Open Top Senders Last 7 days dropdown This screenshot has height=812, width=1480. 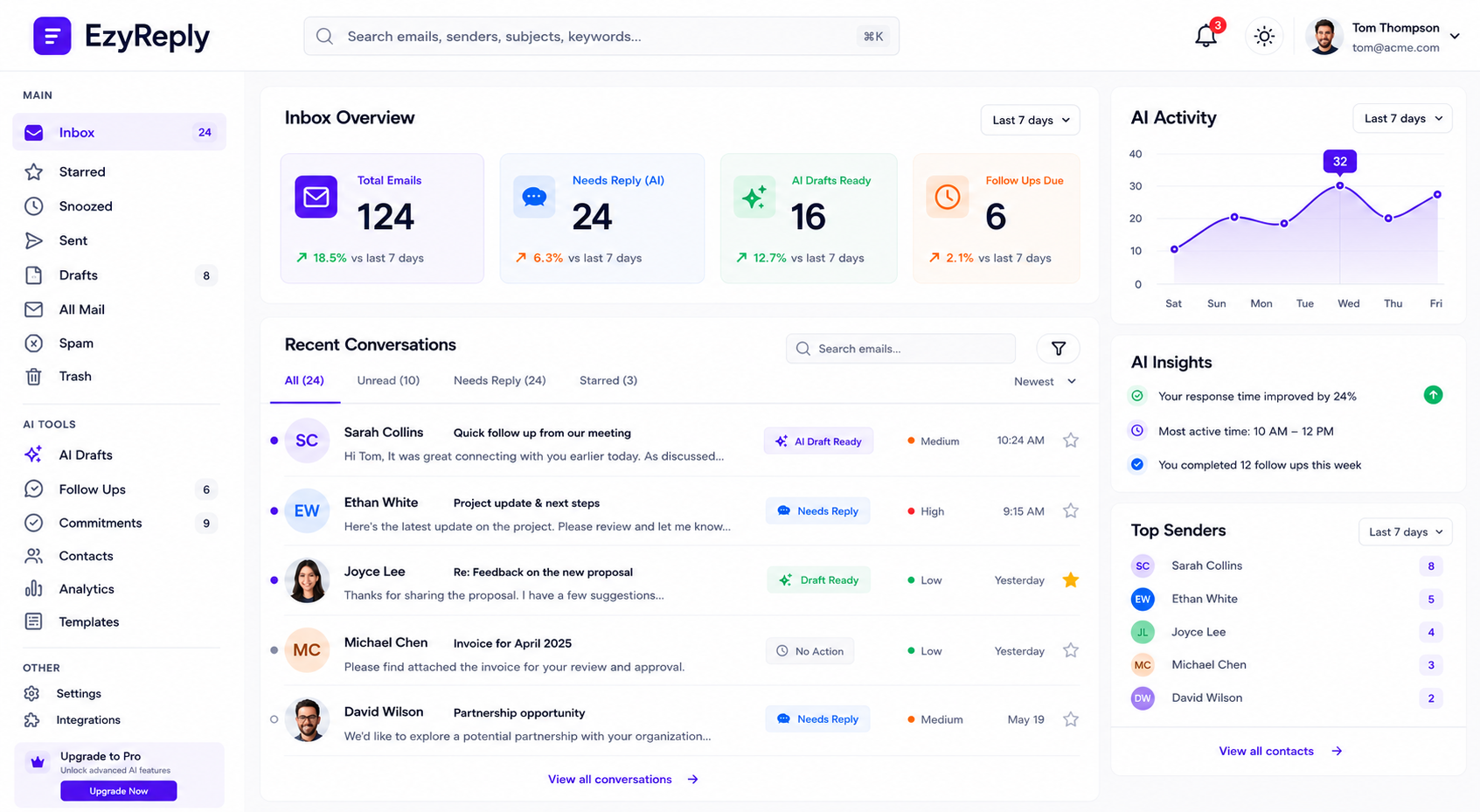tap(1406, 531)
